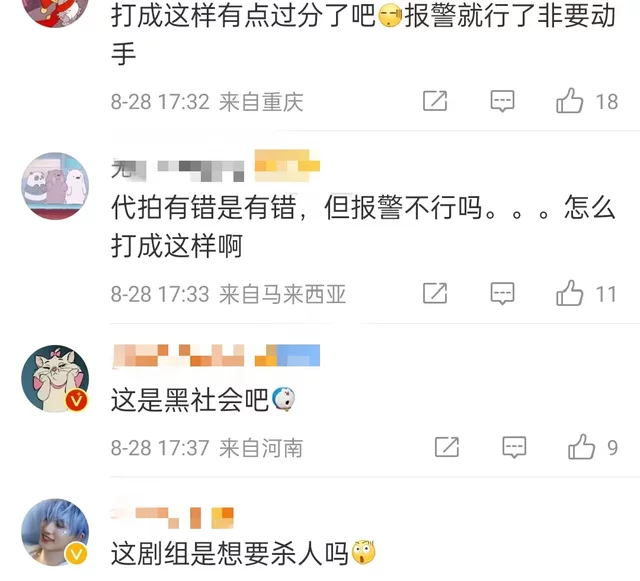Open the cat avatar with red V badge
Viewport: 640px width, 581px height.
click(55, 378)
